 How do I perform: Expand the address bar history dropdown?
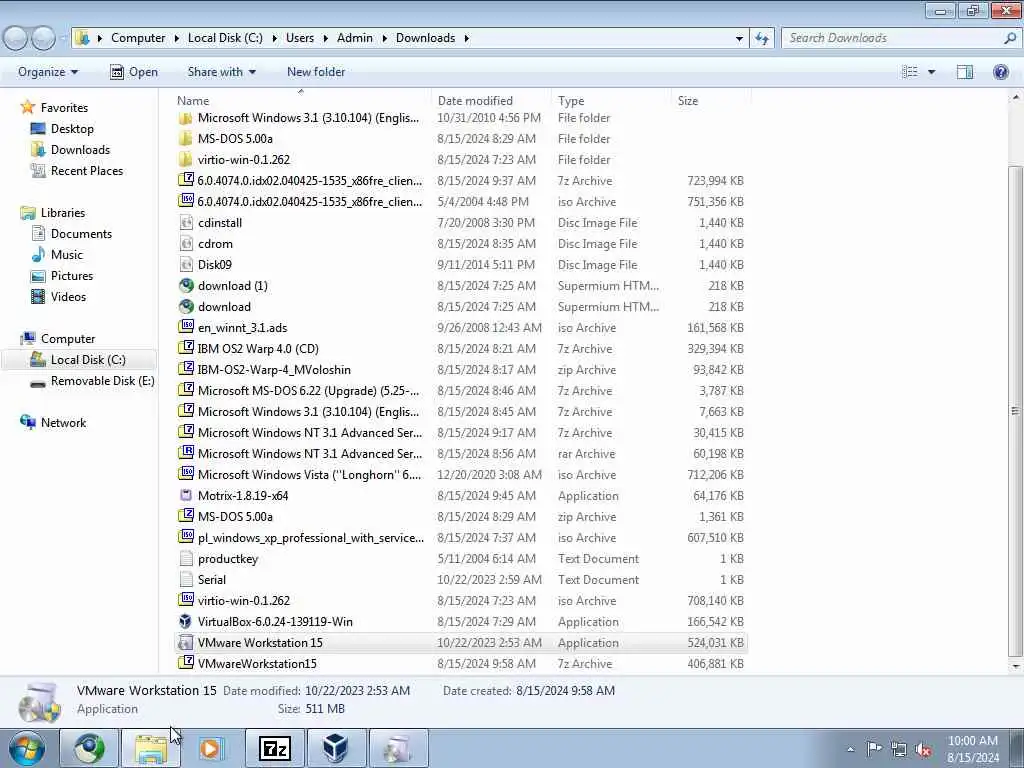click(739, 38)
